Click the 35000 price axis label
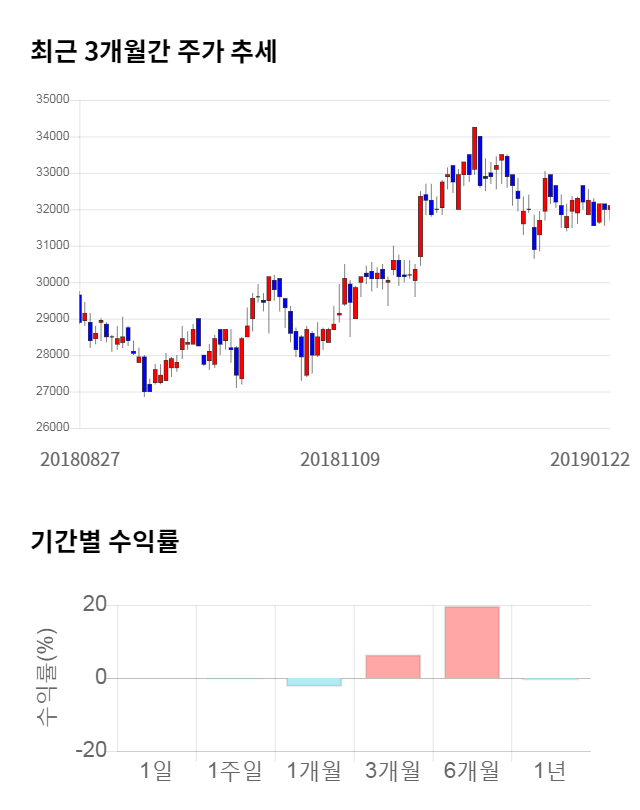The width and height of the screenshot is (640, 810). coord(52,100)
